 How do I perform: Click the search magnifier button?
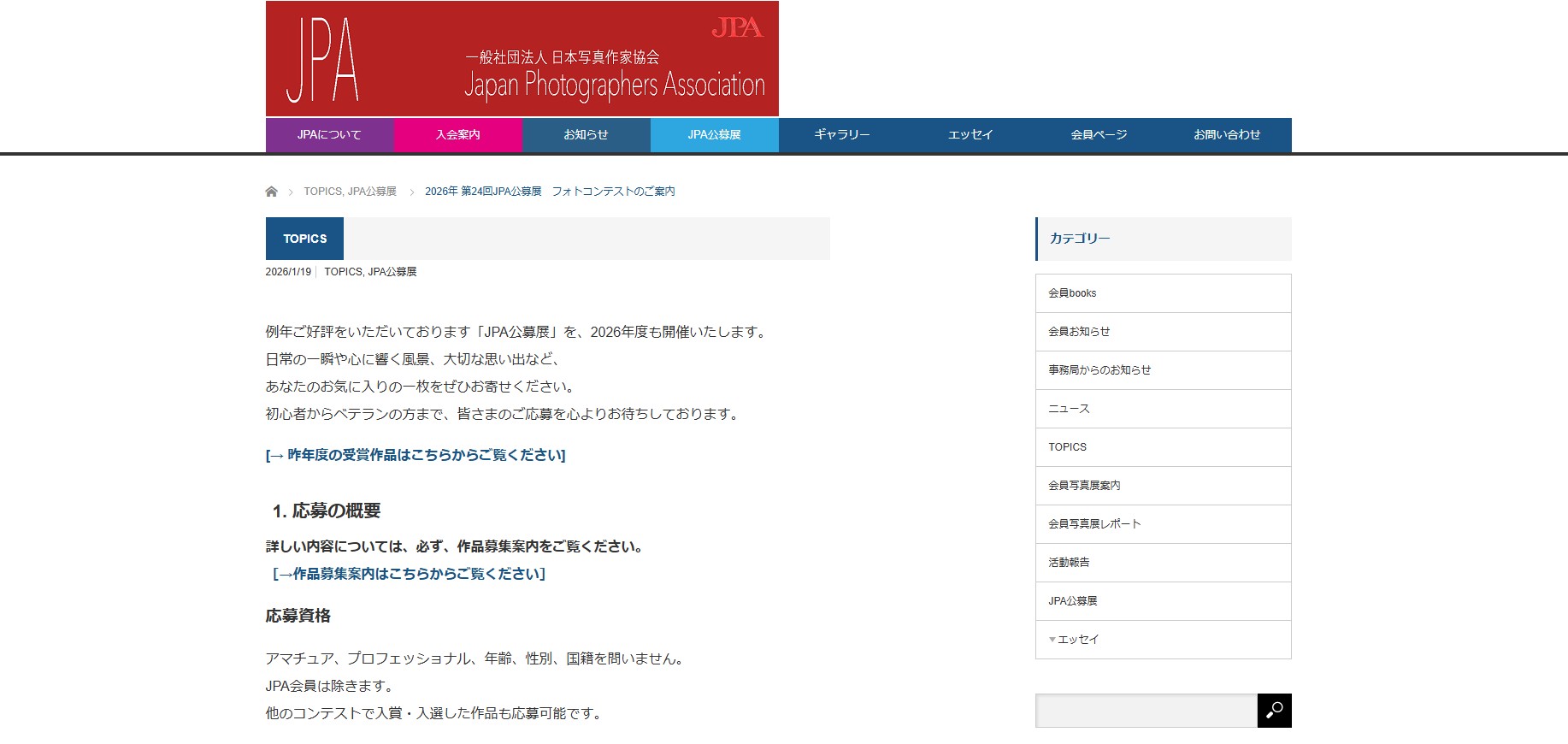click(1274, 711)
